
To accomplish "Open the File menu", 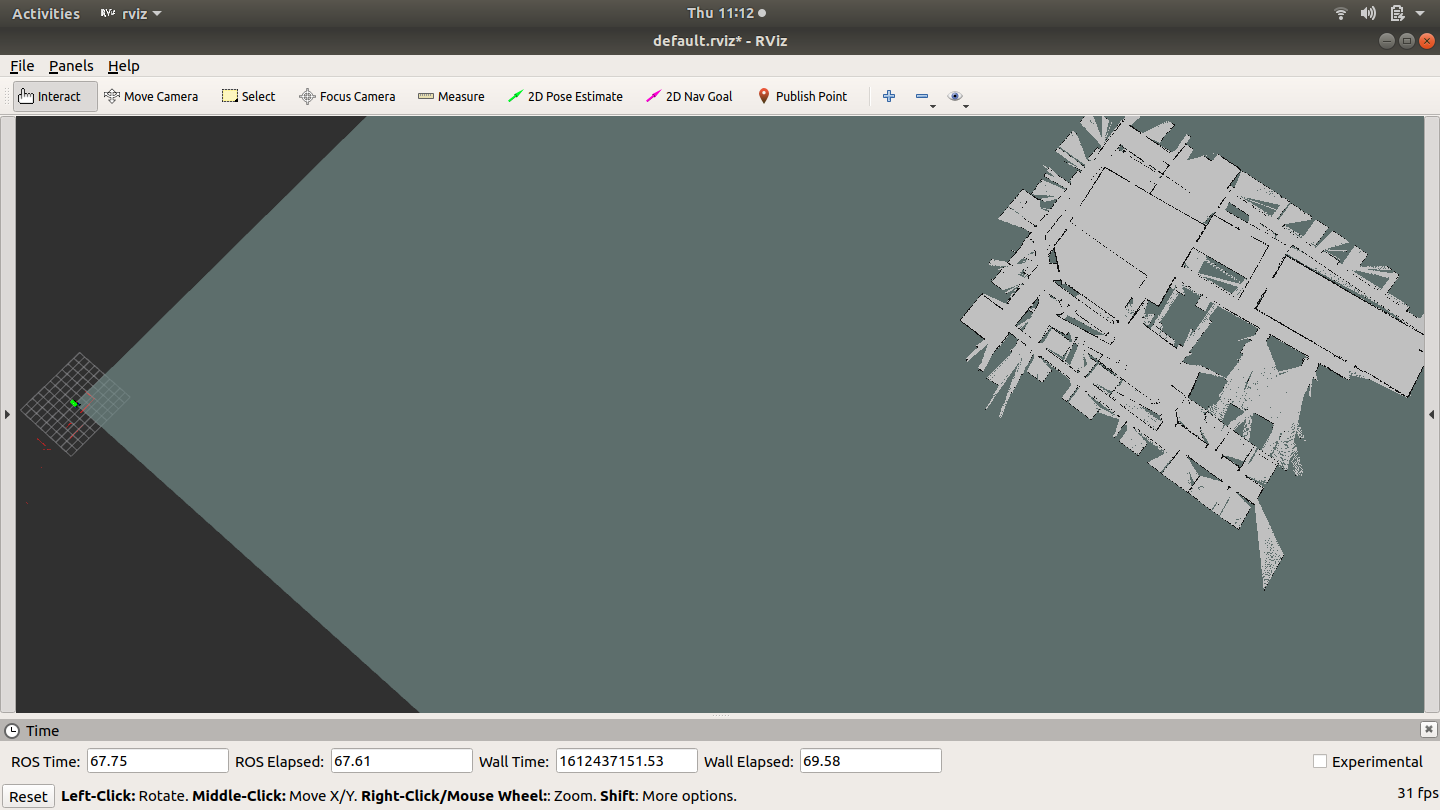I will 22,66.
